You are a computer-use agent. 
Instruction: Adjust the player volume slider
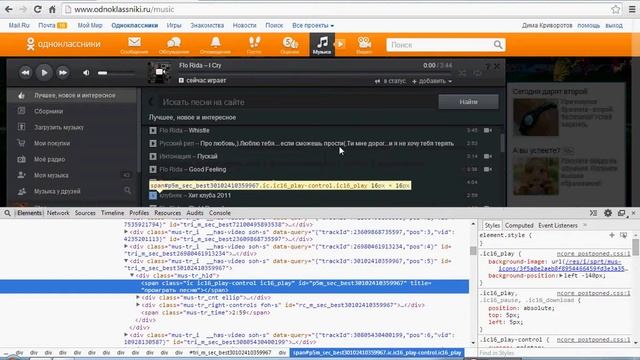[116, 73]
